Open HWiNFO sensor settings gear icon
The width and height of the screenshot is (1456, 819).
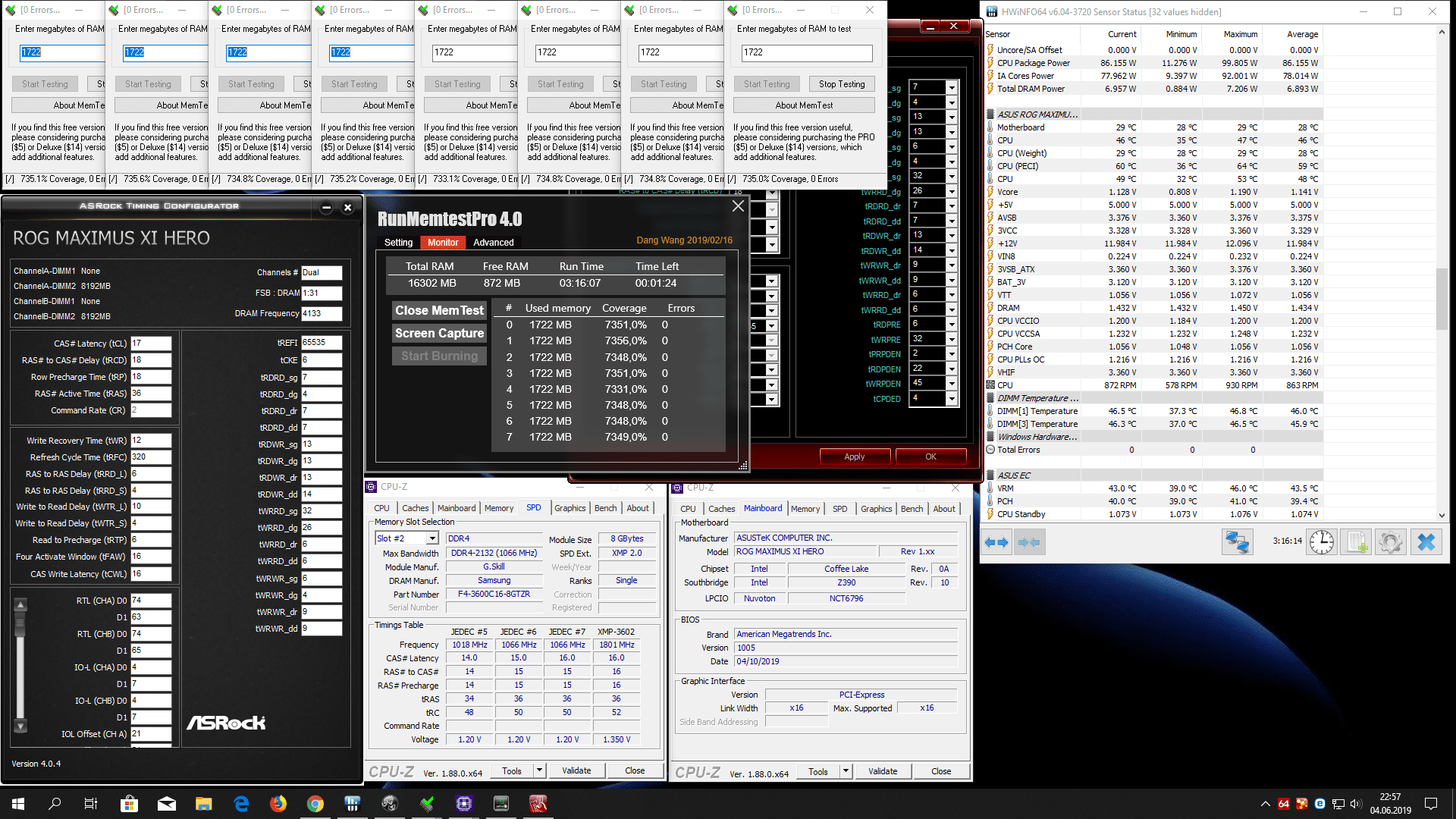click(1390, 542)
